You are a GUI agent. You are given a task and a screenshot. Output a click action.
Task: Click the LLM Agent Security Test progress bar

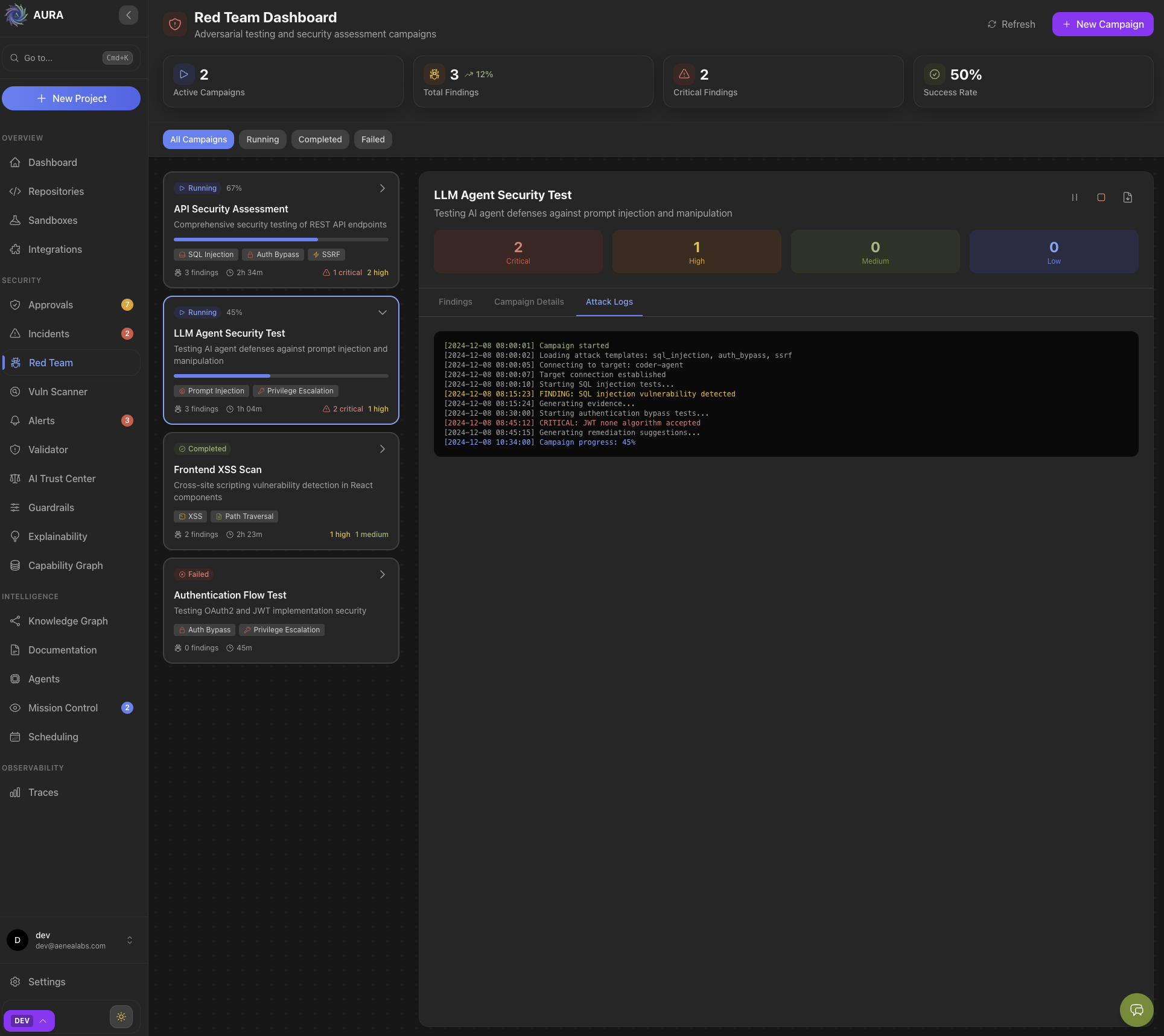click(x=281, y=376)
